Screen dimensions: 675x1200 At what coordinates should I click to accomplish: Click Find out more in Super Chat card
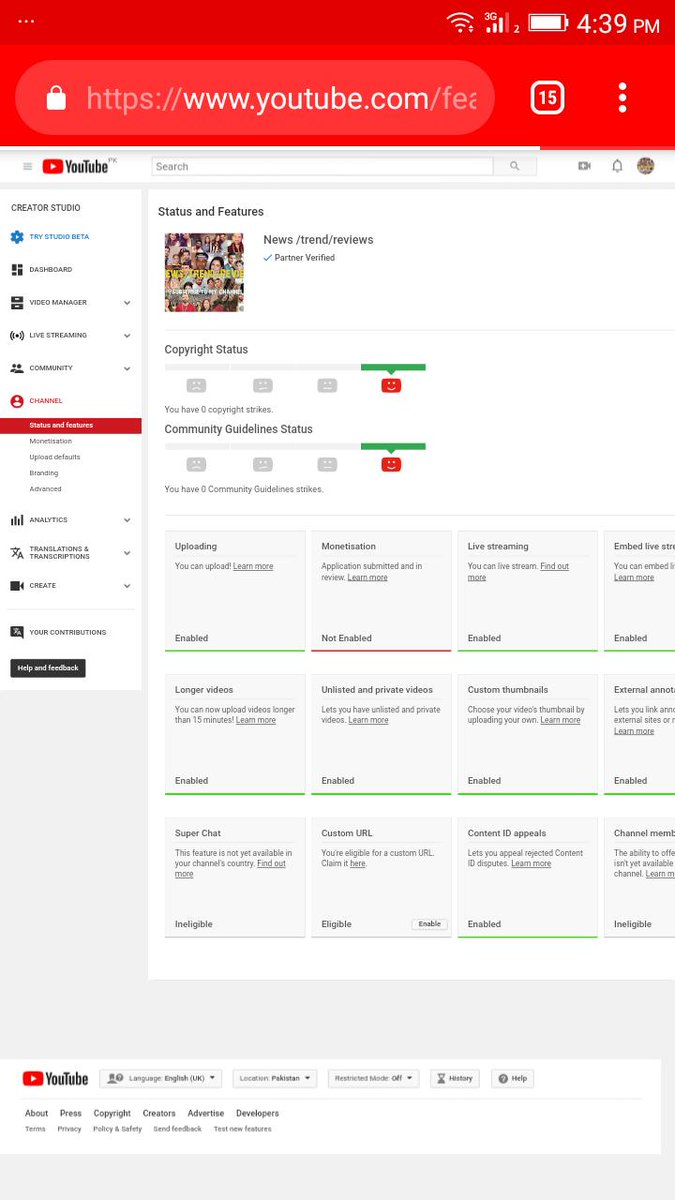(230, 868)
